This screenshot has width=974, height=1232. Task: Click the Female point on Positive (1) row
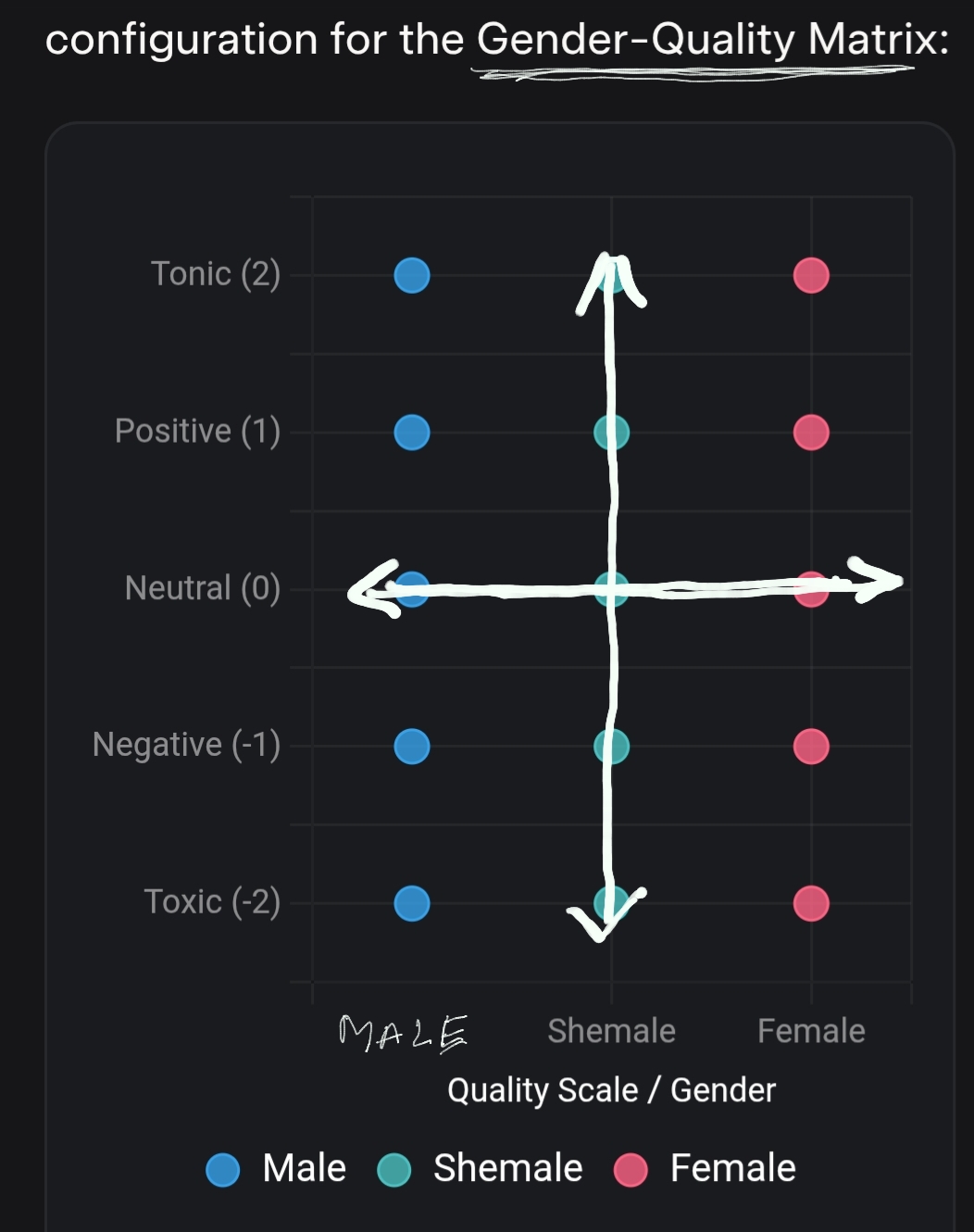(x=811, y=432)
